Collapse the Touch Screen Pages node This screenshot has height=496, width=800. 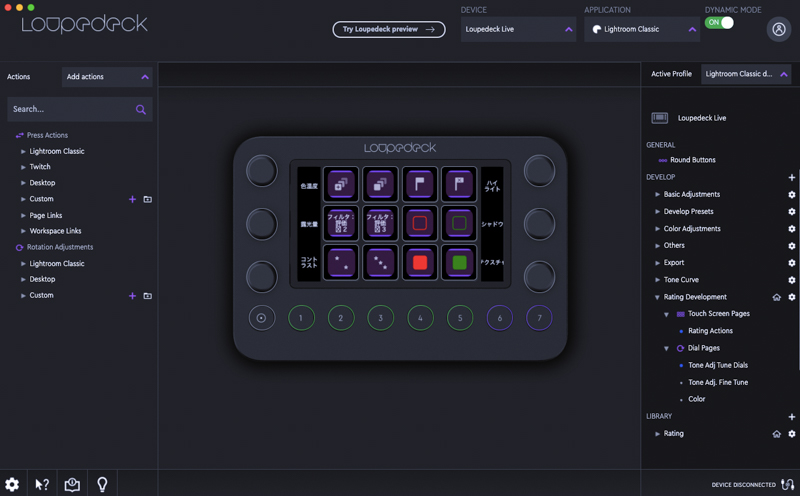click(666, 314)
